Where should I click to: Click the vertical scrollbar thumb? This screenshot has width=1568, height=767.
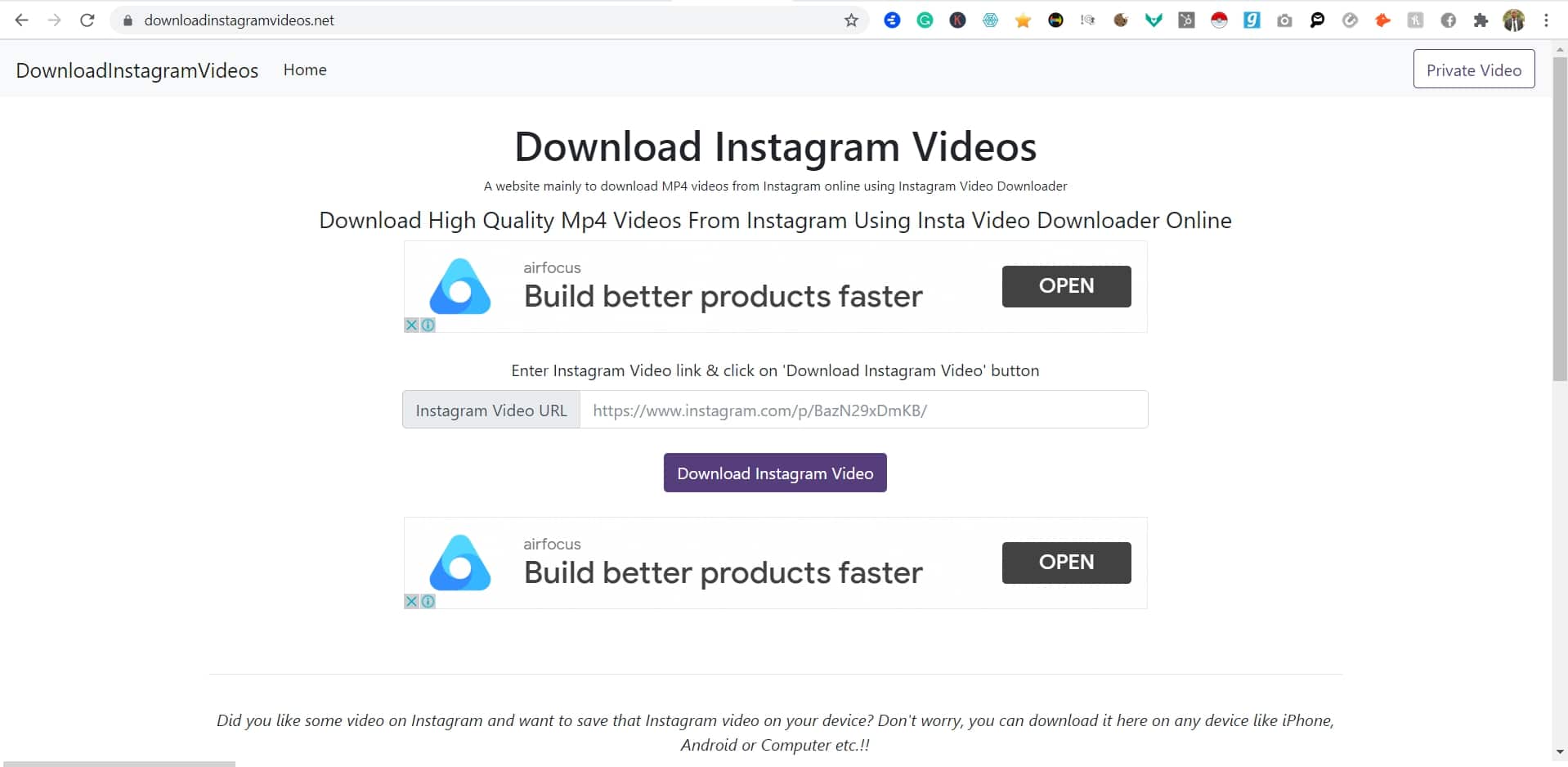(x=1560, y=219)
